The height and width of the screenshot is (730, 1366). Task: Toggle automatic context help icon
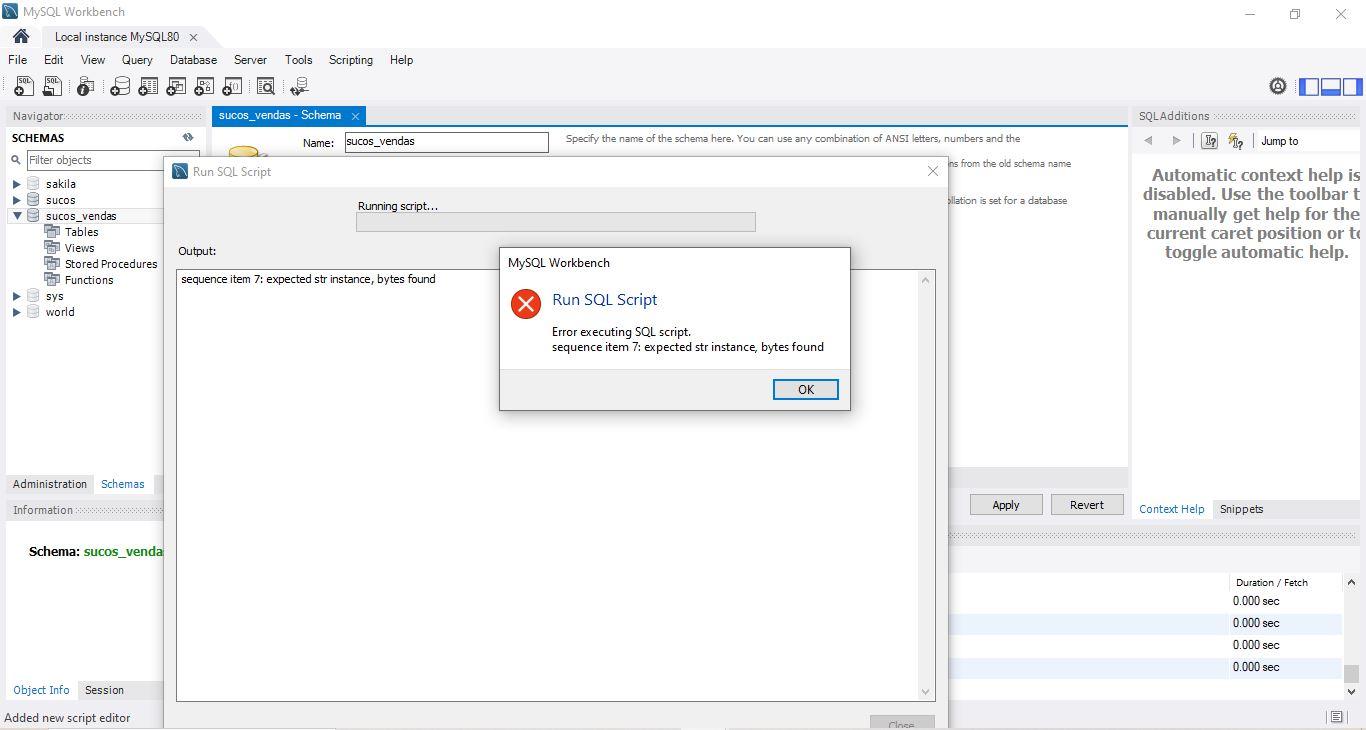pyautogui.click(x=1236, y=141)
